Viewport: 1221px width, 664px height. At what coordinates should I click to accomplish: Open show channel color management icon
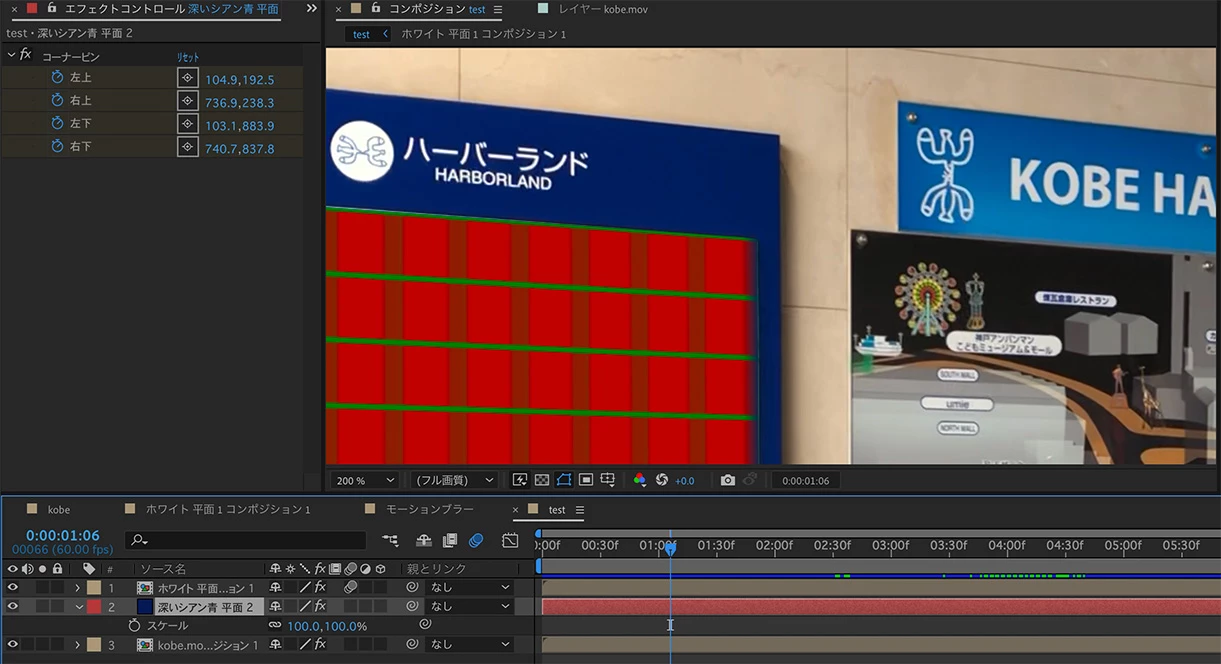pyautogui.click(x=640, y=480)
